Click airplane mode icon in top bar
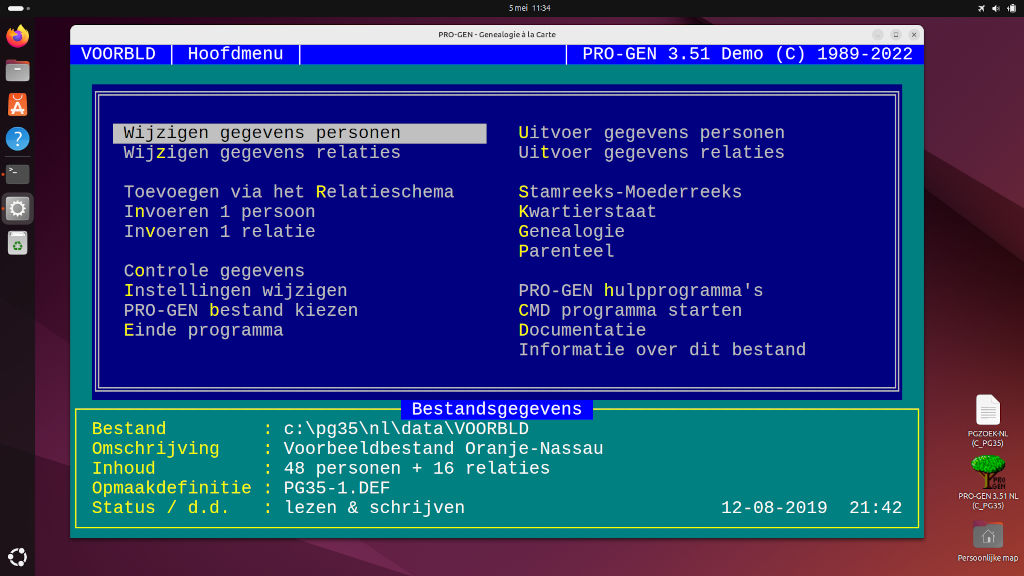 pos(981,8)
